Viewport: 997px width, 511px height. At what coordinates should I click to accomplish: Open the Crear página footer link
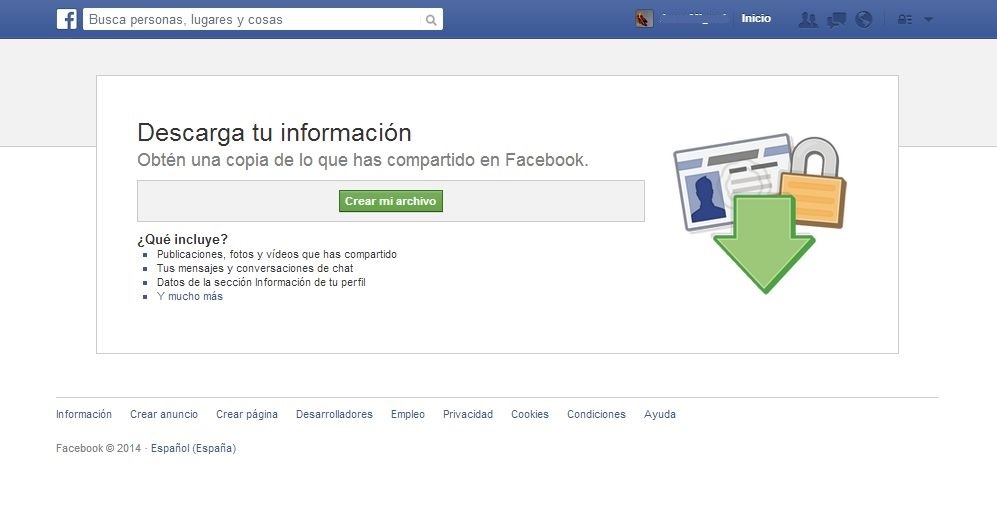pyautogui.click(x=247, y=414)
